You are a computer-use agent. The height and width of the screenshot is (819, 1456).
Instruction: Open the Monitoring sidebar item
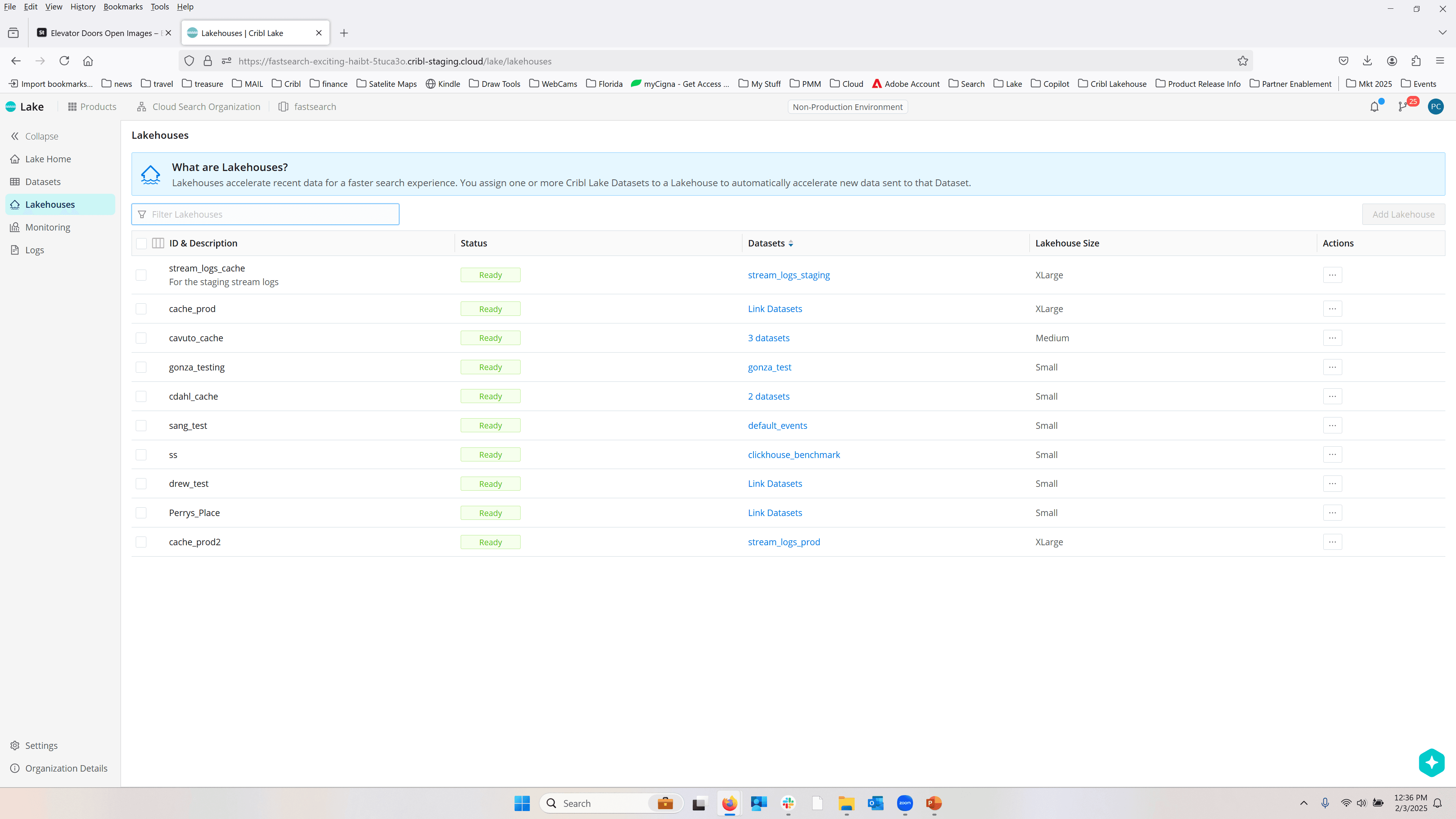point(47,227)
